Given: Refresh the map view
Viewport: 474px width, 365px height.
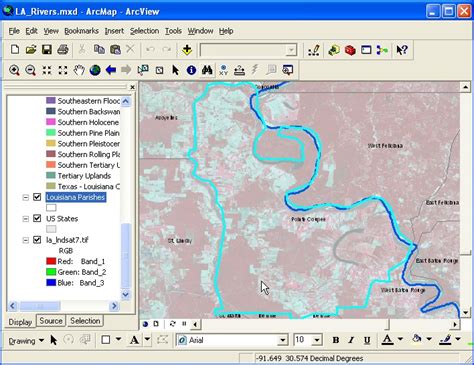Looking at the screenshot, I should 172,324.
